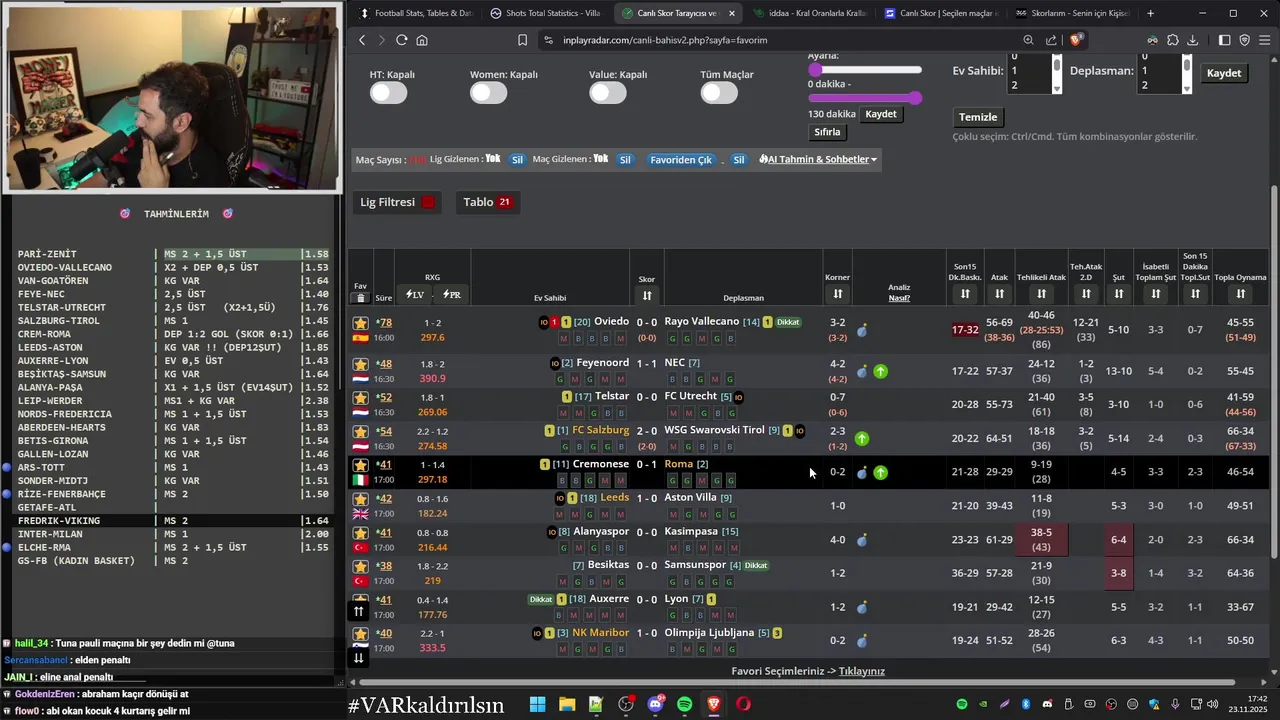The width and height of the screenshot is (1280, 720).
Task: Click Kaydet next to the Deplasman listbox
Action: [x=1224, y=73]
